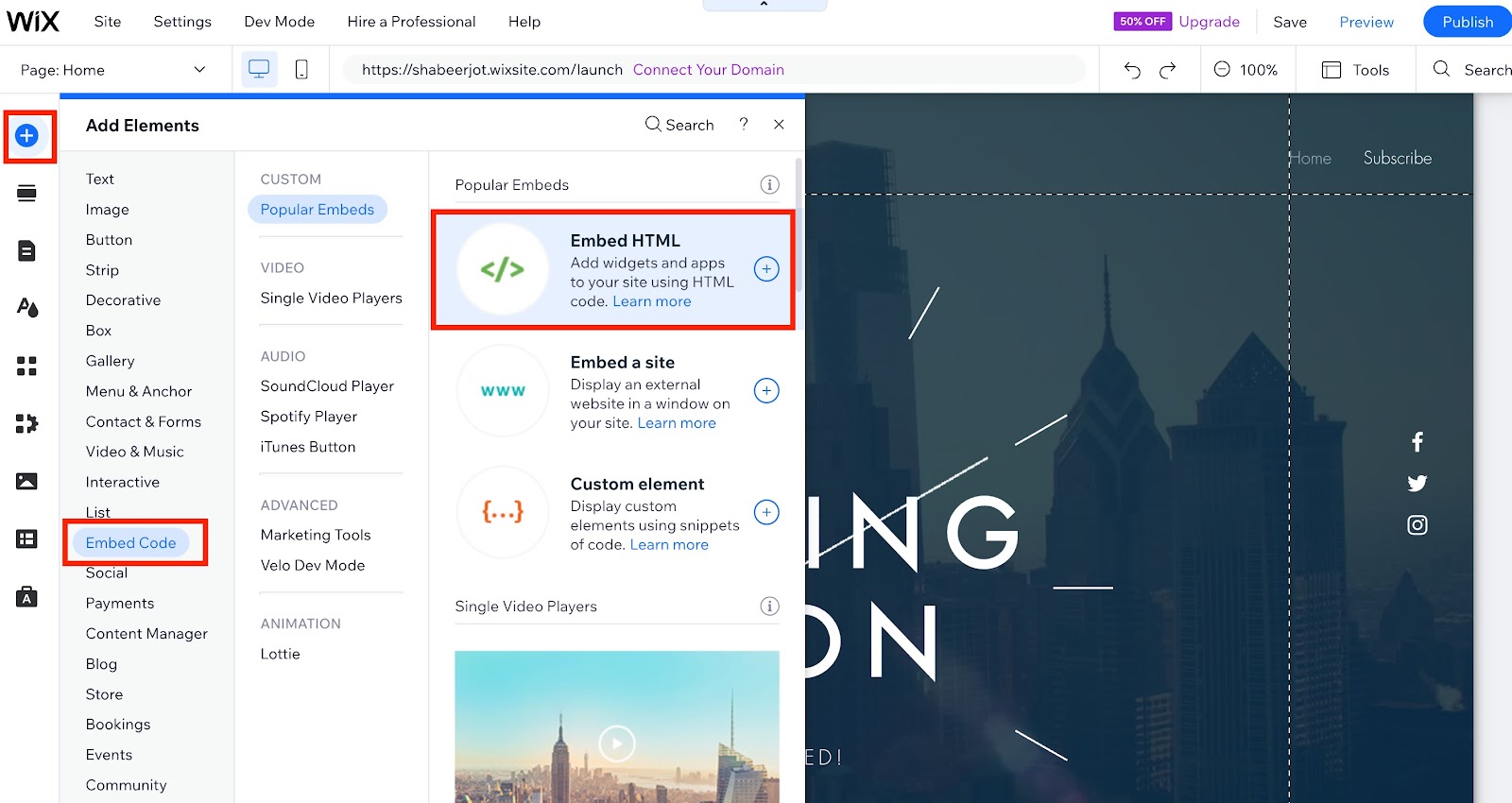Click the Facebook icon on canvas
Image resolution: width=1512 pixels, height=803 pixels.
1417,442
